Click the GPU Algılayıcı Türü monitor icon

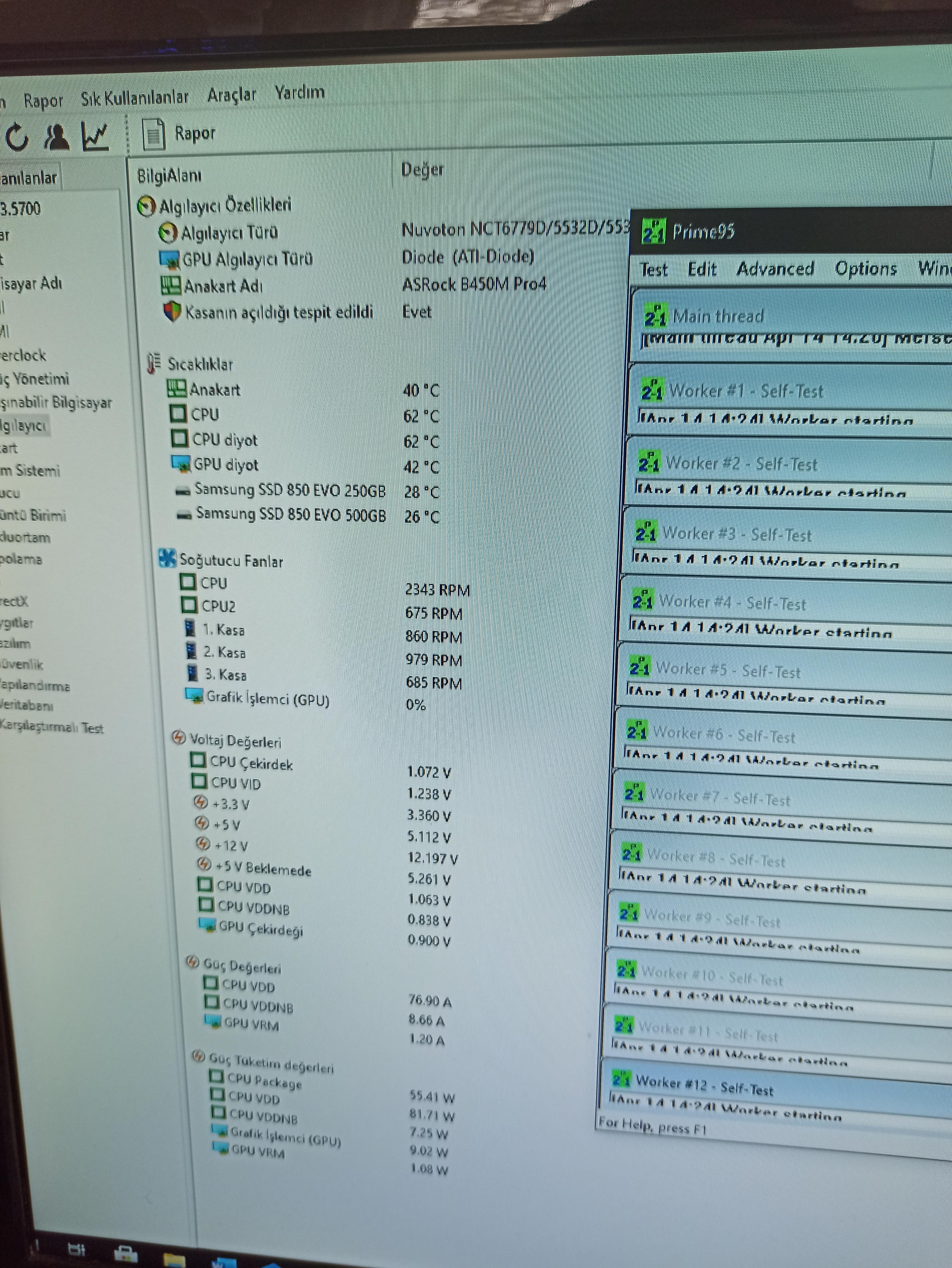coord(169,260)
